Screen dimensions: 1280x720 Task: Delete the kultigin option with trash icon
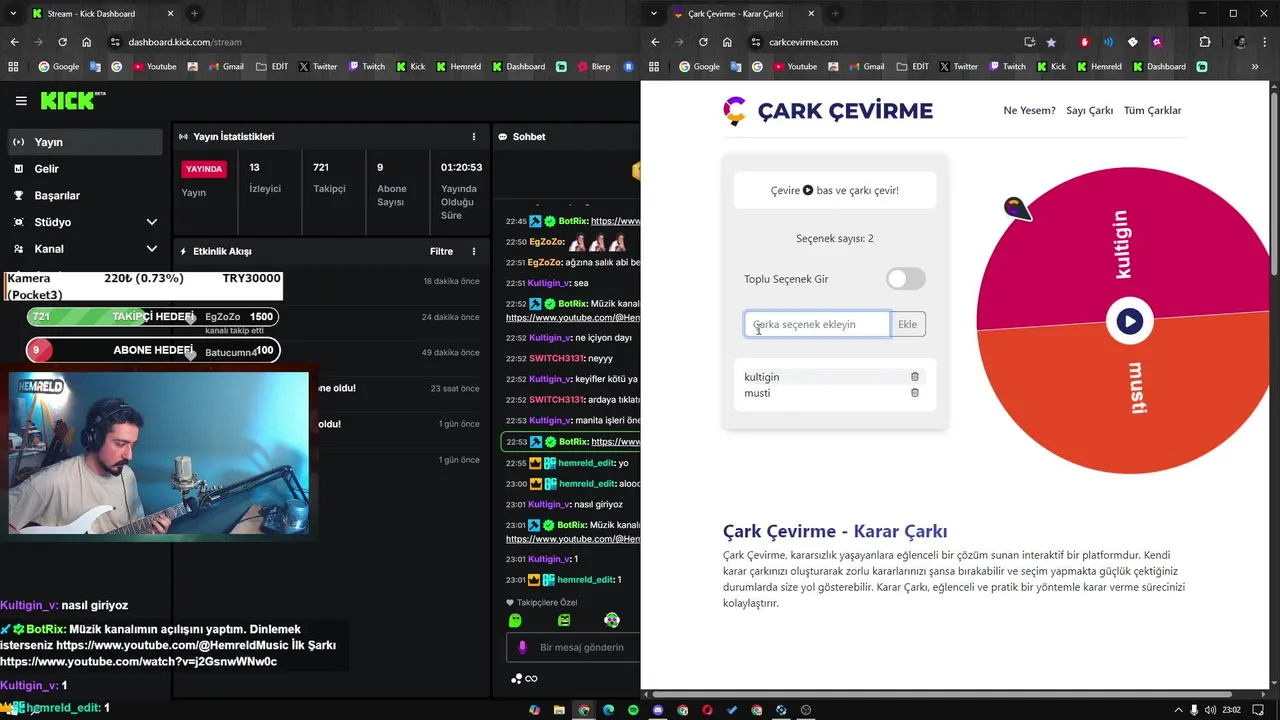[x=914, y=377]
